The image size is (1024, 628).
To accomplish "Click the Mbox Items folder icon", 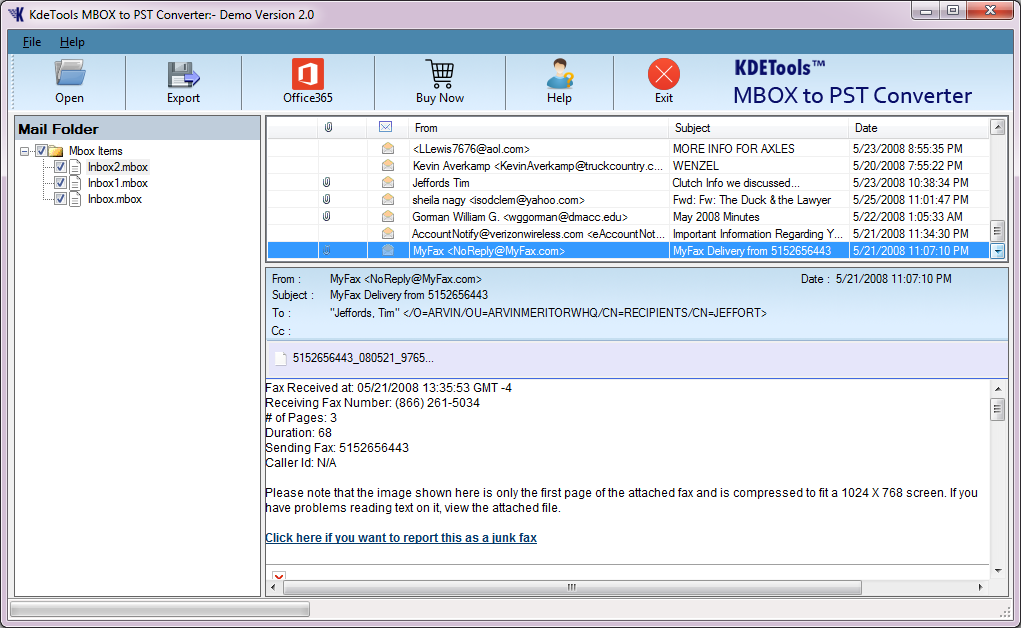I will point(56,151).
